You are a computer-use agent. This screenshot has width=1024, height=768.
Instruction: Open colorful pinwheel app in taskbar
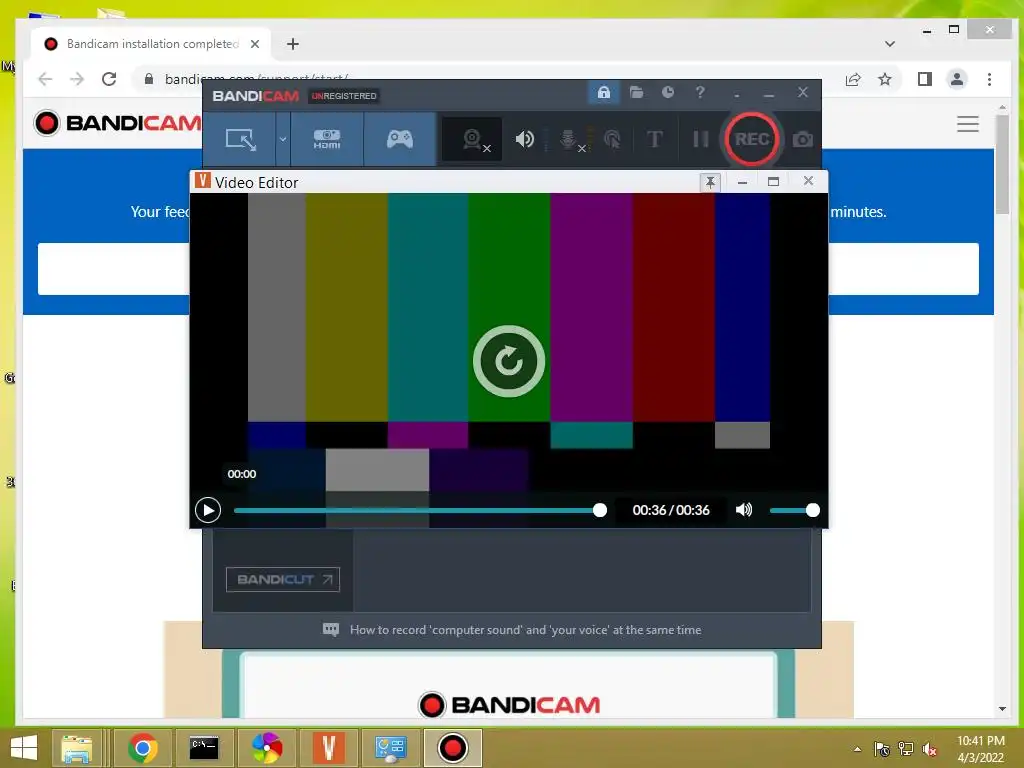(266, 748)
